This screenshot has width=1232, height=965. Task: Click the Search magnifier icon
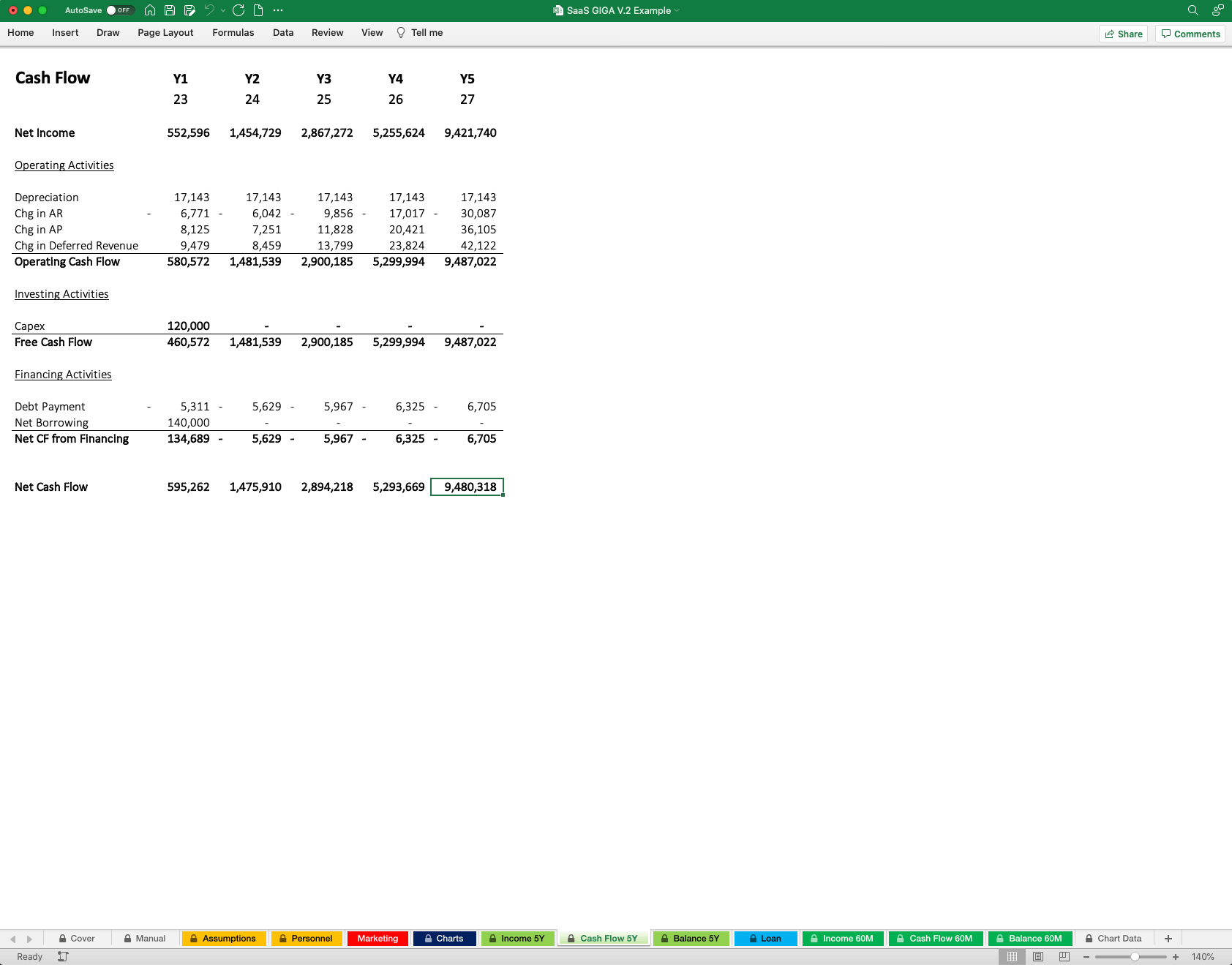click(1192, 10)
